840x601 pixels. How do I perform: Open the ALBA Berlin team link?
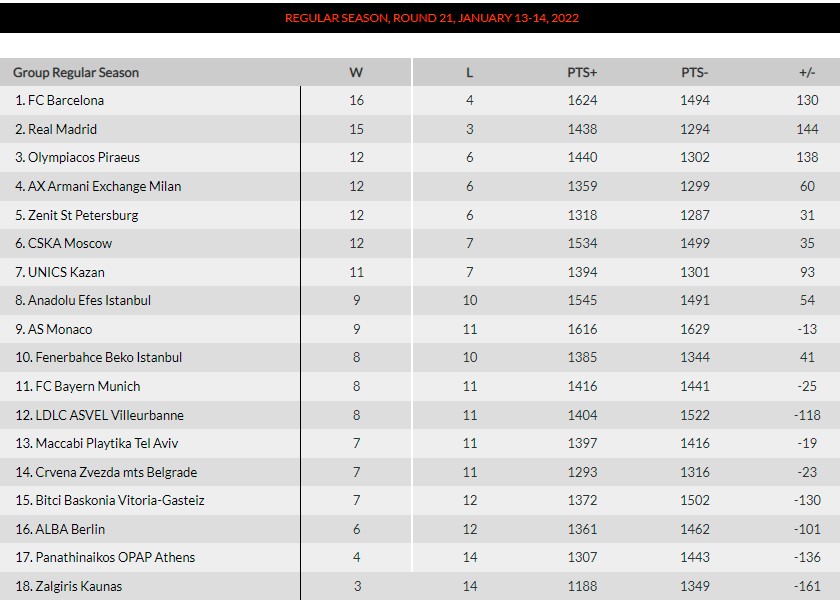[x=70, y=529]
